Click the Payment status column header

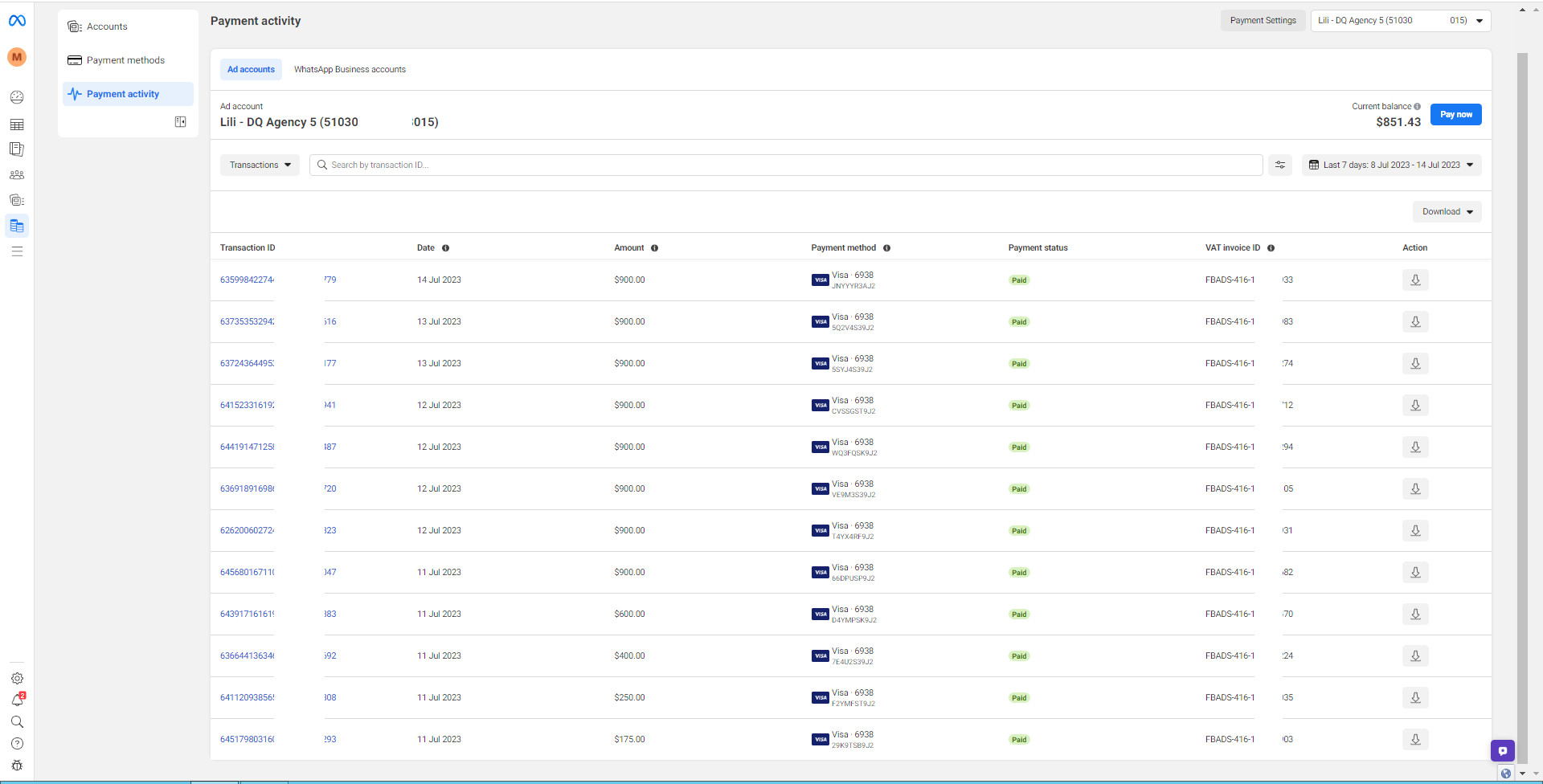[1038, 248]
